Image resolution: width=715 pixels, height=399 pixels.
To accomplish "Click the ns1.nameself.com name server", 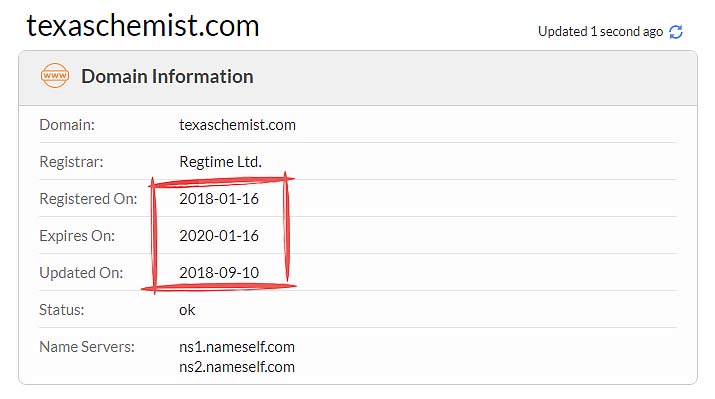I will (x=237, y=347).
